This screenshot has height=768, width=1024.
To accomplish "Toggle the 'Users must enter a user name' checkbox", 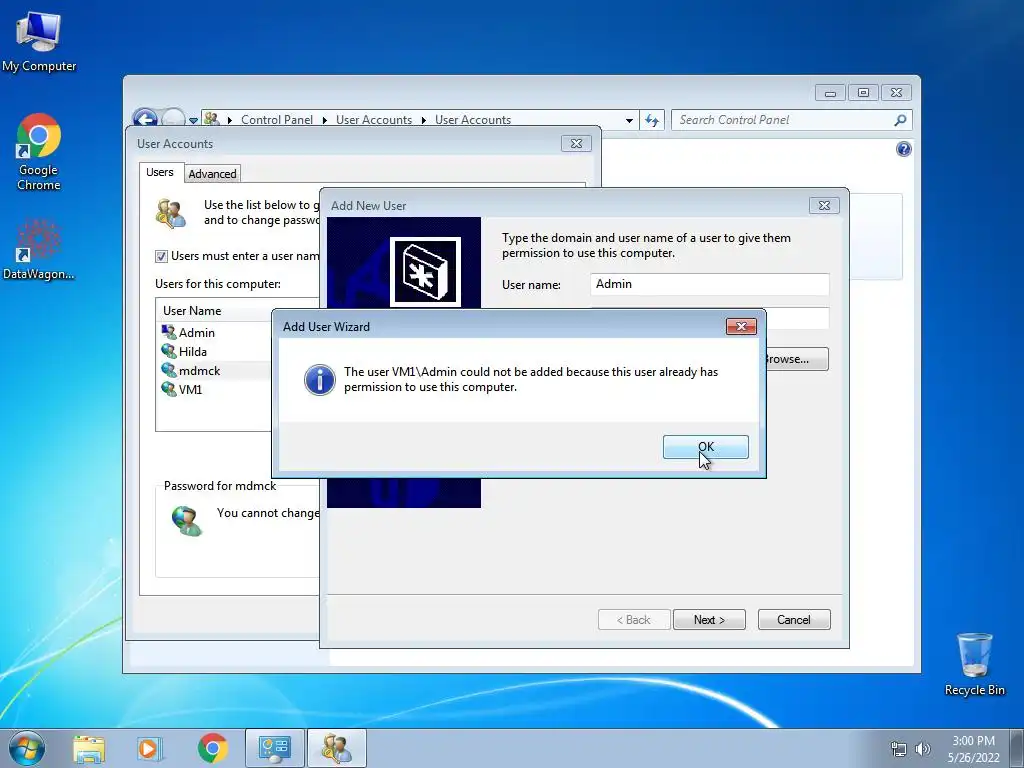I will [161, 256].
